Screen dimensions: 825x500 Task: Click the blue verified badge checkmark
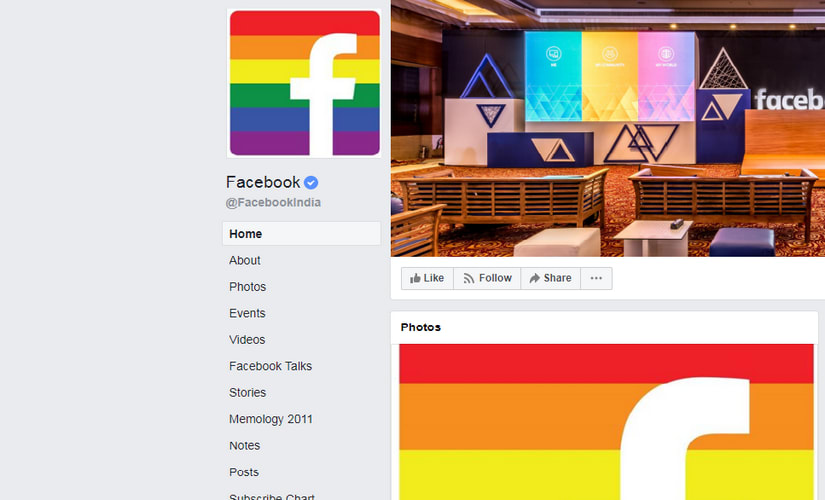(311, 183)
